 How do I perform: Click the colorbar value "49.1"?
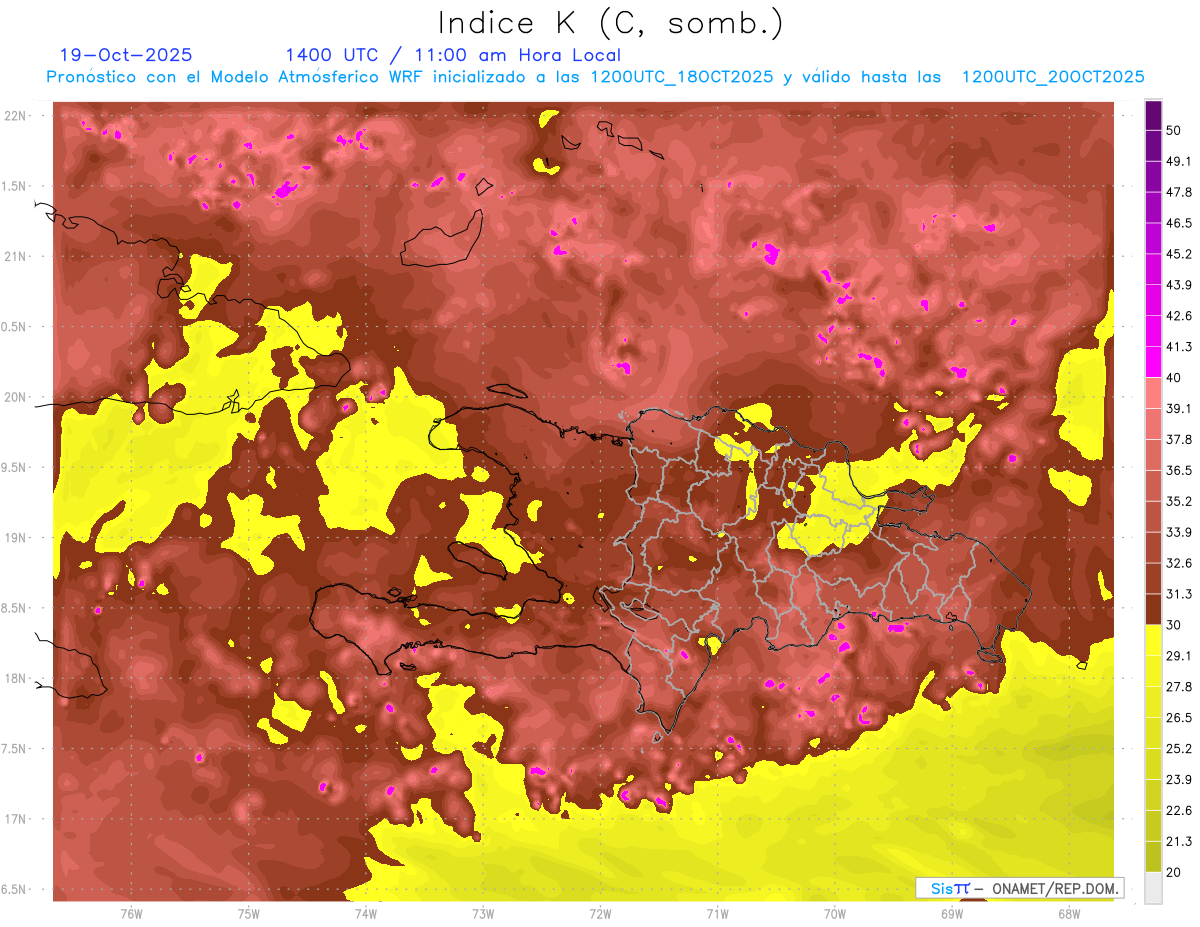[x=1180, y=161]
